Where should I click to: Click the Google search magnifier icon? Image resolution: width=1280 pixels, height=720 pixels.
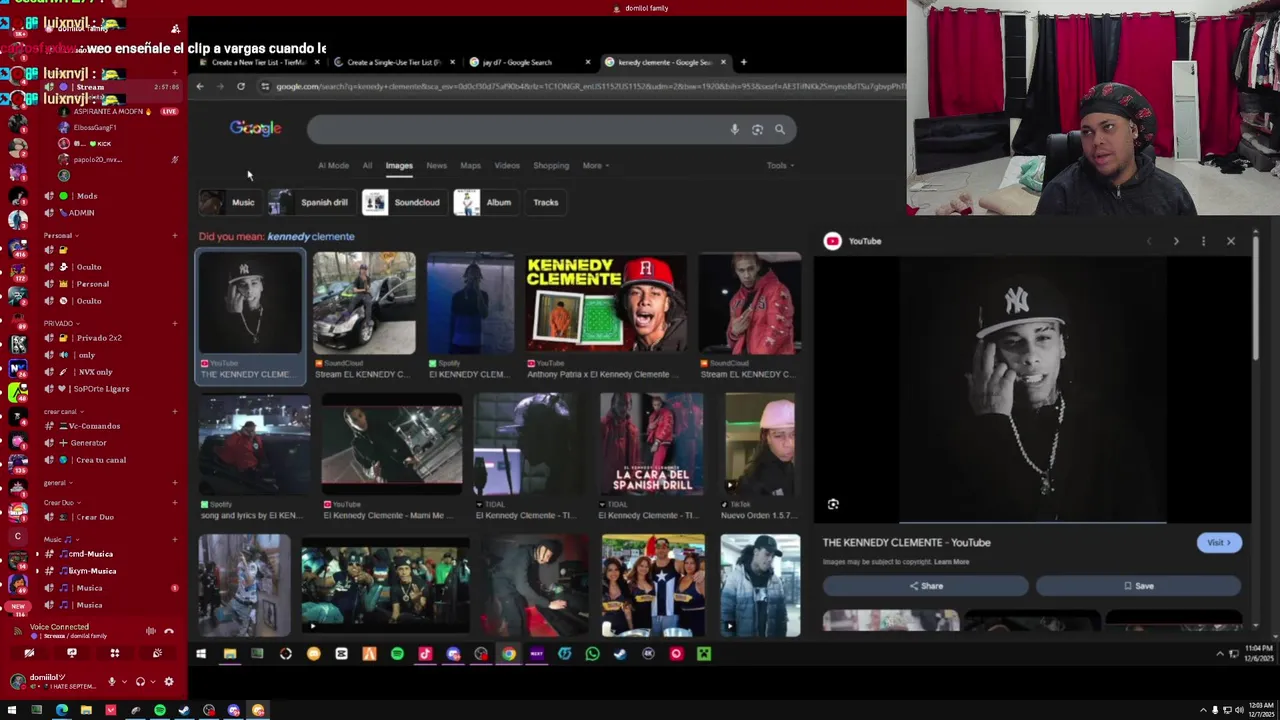click(x=780, y=129)
